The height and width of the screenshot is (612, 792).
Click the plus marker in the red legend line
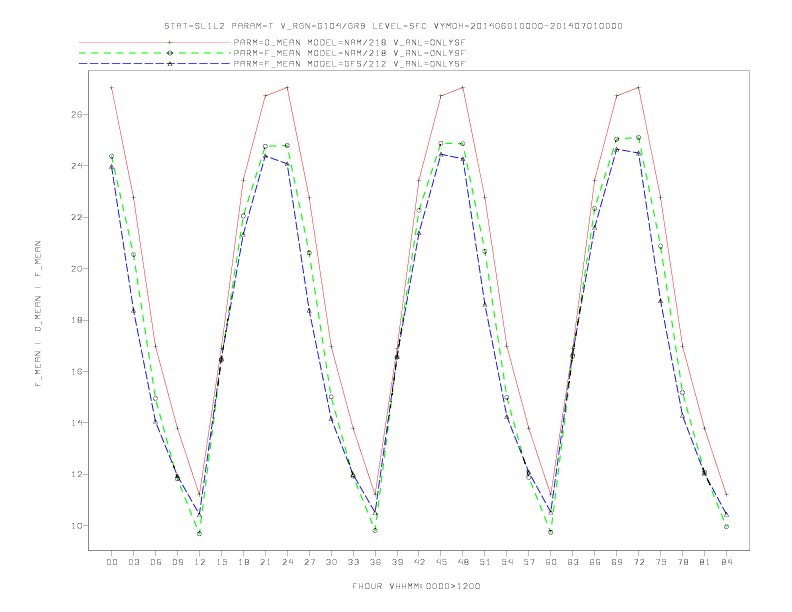coord(170,42)
